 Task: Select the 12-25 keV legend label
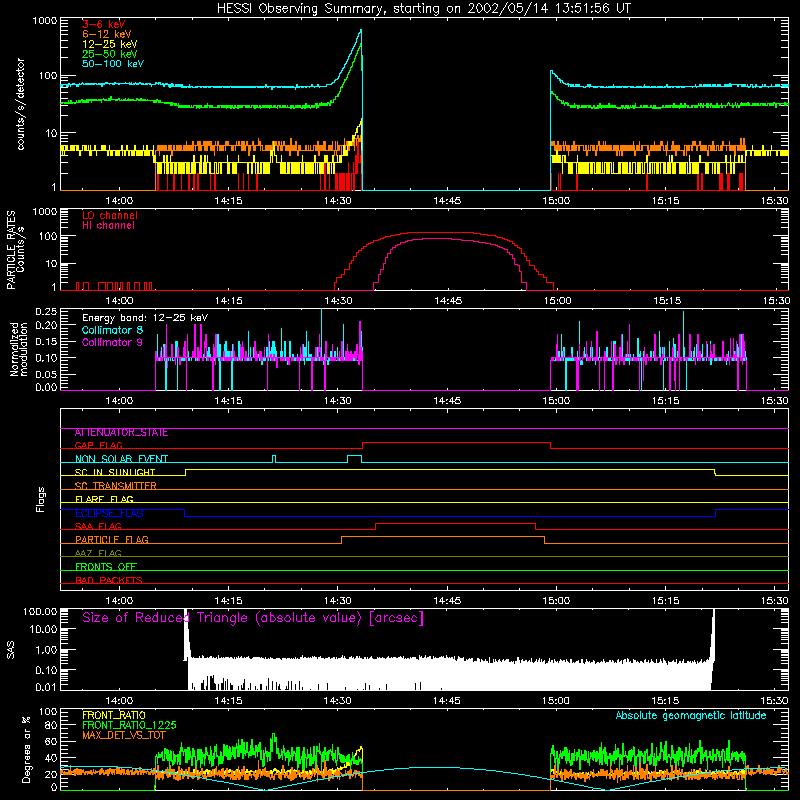[110, 44]
